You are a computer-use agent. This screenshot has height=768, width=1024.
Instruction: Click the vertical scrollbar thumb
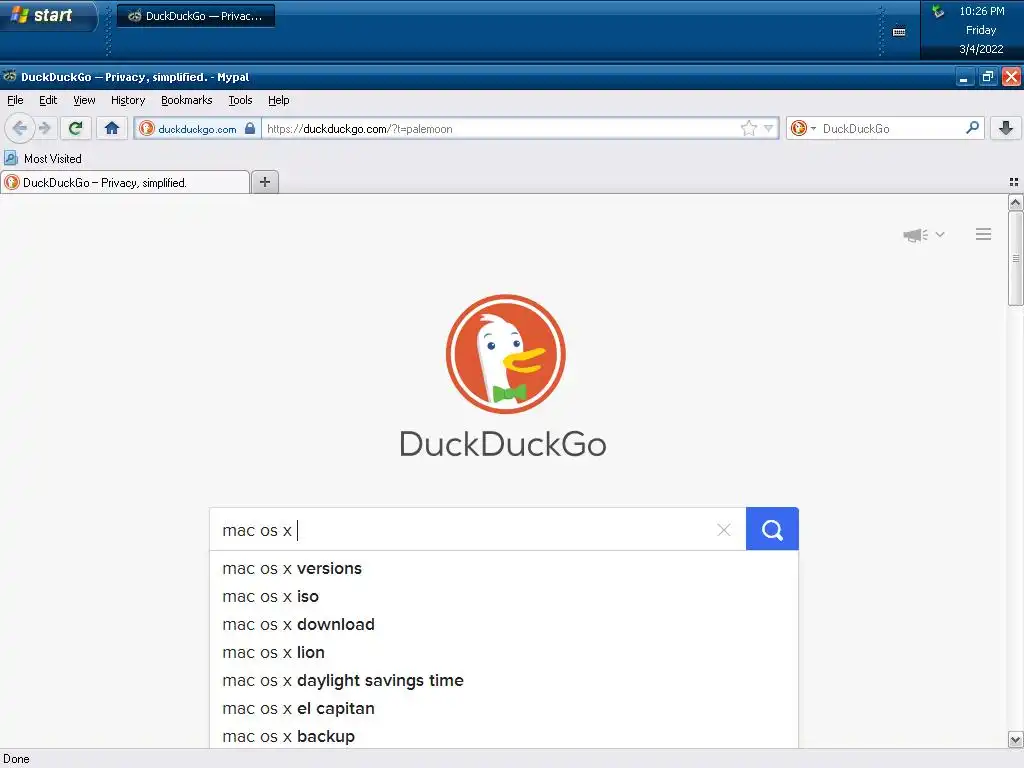point(1015,259)
